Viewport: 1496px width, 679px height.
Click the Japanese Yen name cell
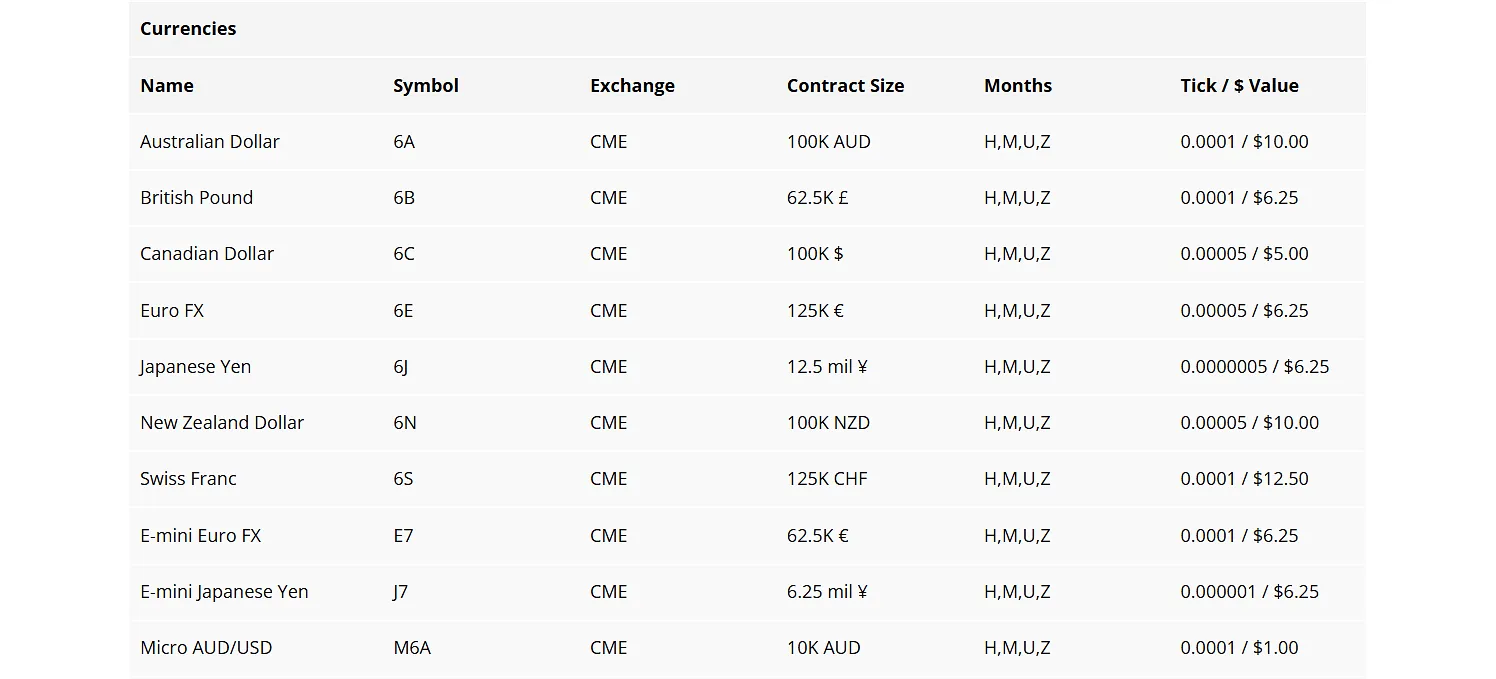point(196,367)
